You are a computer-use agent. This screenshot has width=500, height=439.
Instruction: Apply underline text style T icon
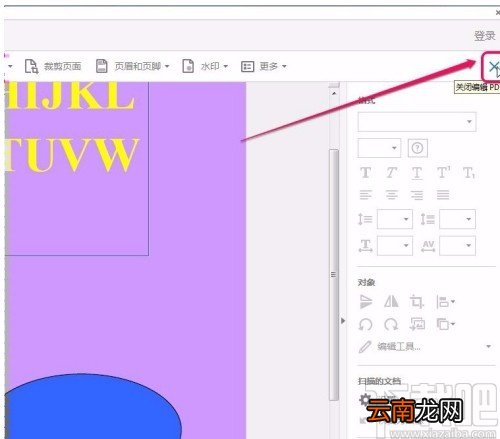(417, 173)
